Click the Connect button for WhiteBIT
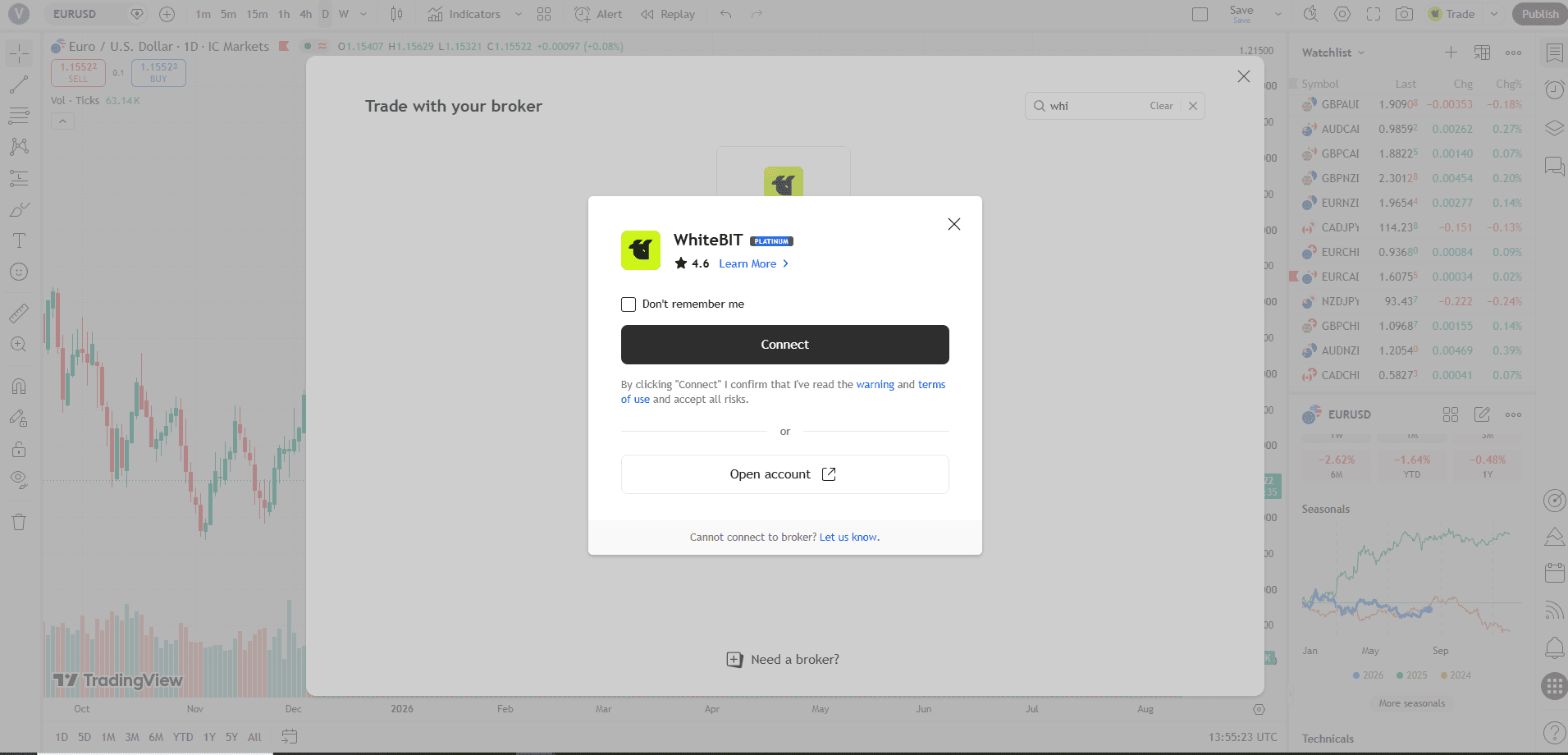Screen dimensions: 1568x755 click(x=784, y=345)
